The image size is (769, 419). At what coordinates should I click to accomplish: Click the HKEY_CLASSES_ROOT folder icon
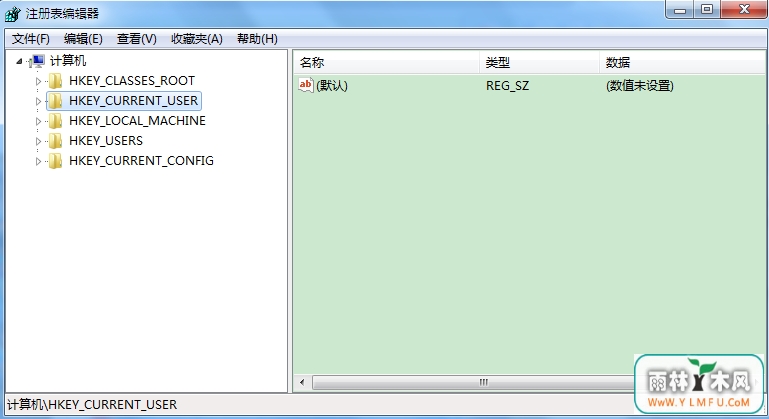pos(55,81)
